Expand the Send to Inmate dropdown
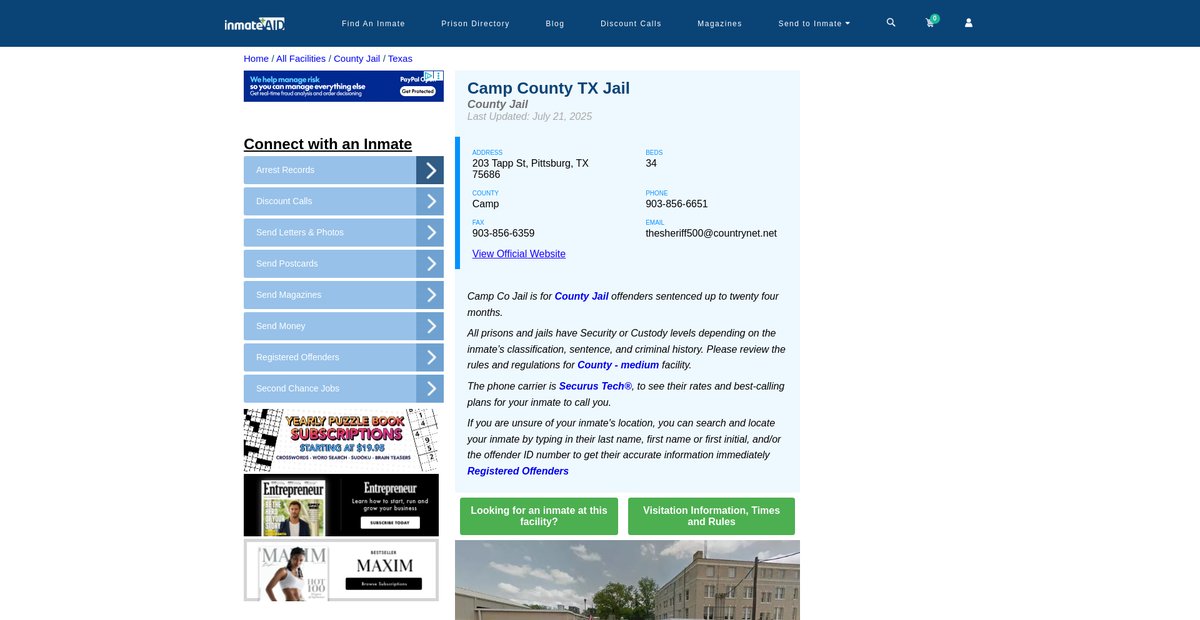The width and height of the screenshot is (1200, 620). (x=814, y=23)
